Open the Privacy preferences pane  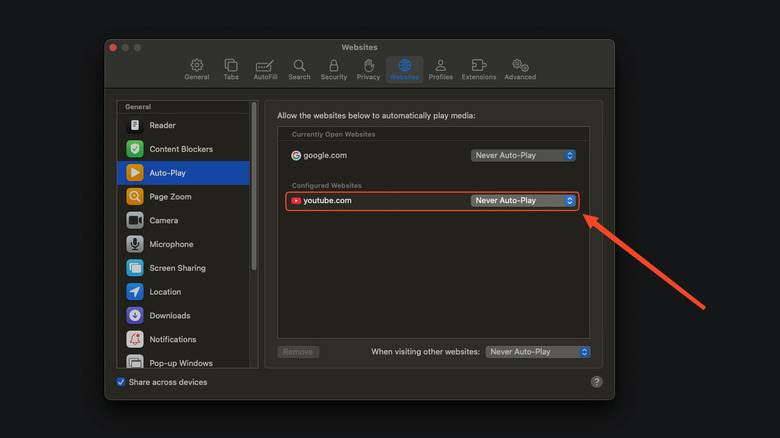tap(368, 69)
